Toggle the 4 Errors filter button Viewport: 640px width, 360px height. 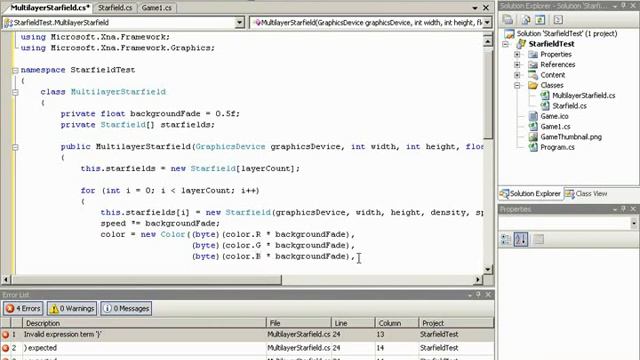(x=23, y=309)
